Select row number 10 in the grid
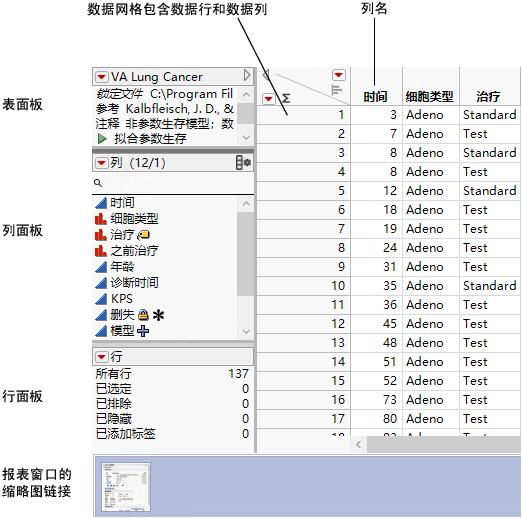Viewport: 523px width, 519px height. coord(303,286)
